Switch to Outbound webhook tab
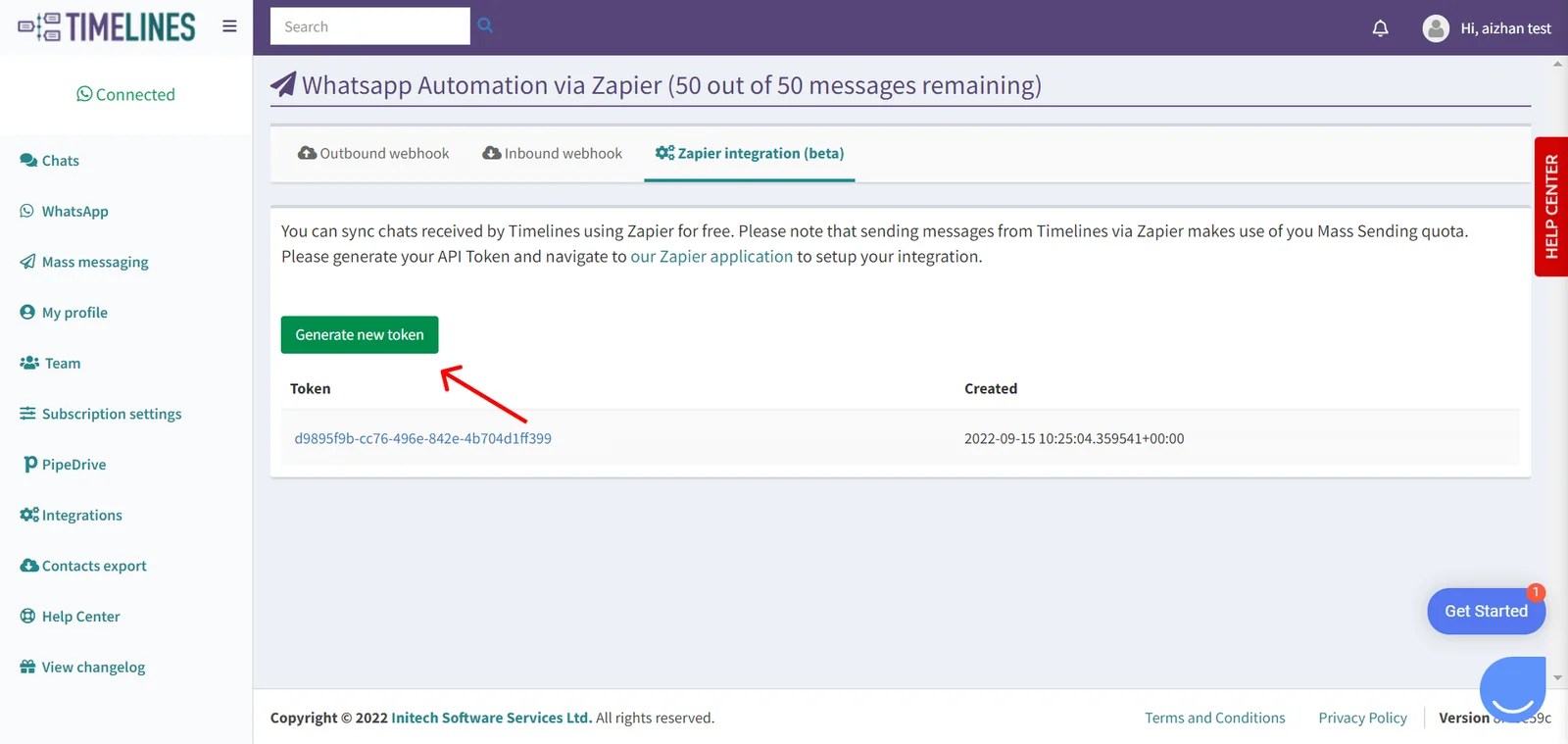The height and width of the screenshot is (744, 1568). coord(373,153)
